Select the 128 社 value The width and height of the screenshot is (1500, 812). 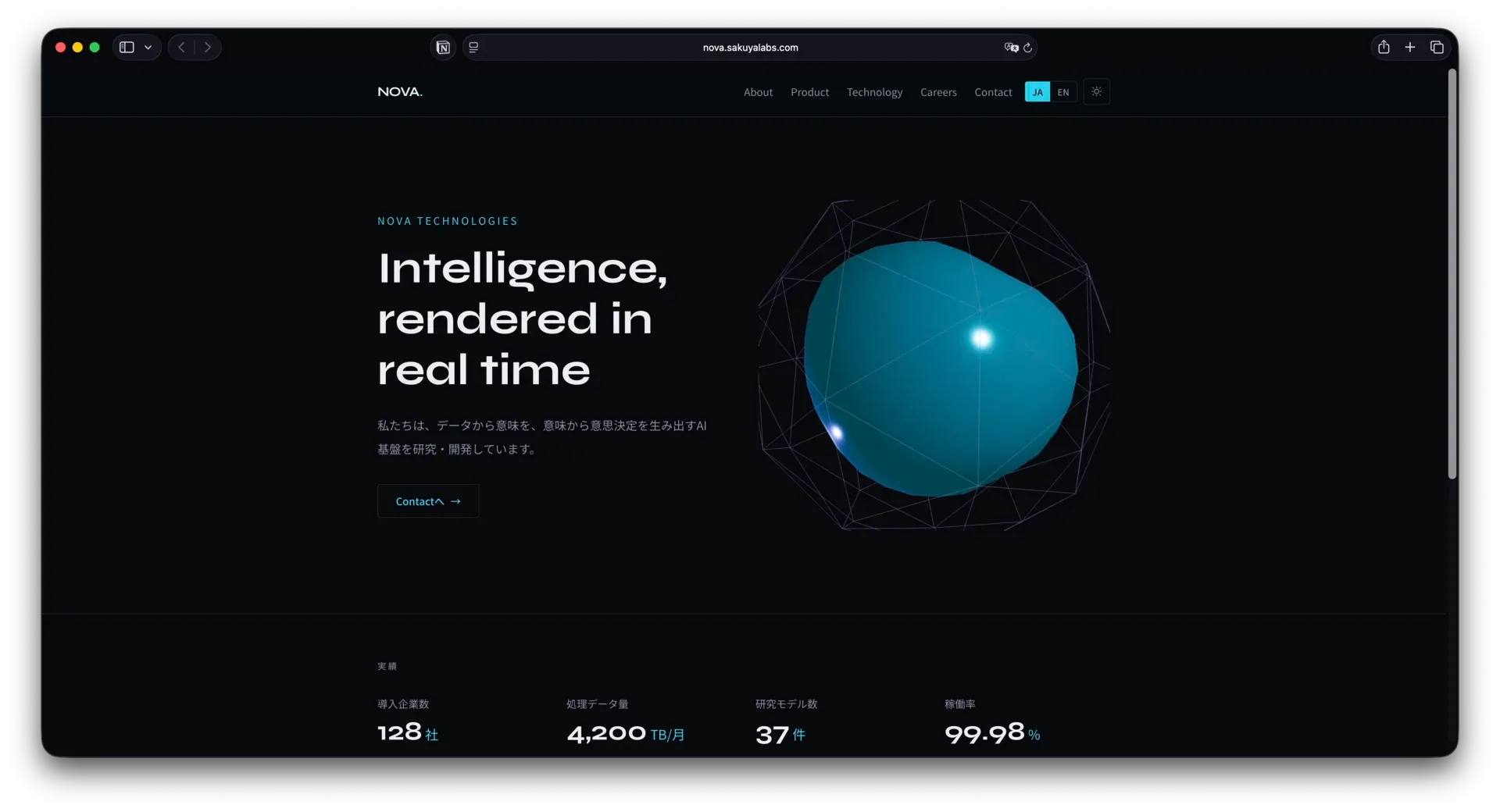(408, 732)
